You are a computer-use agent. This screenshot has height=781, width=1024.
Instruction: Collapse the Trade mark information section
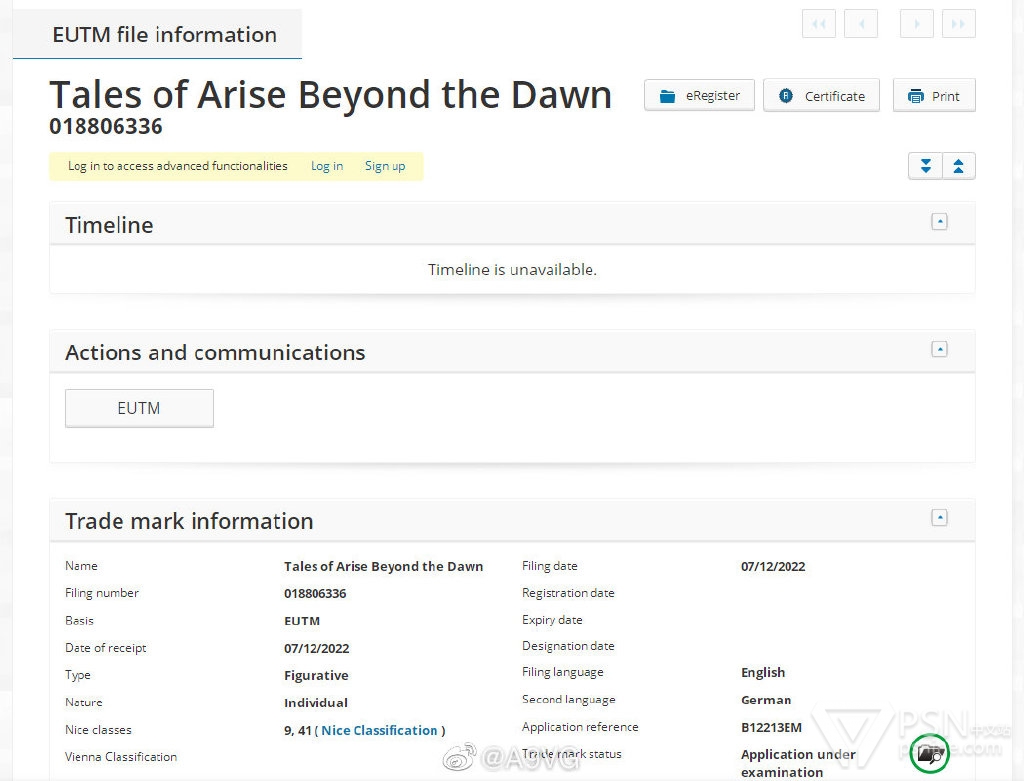[x=939, y=518]
